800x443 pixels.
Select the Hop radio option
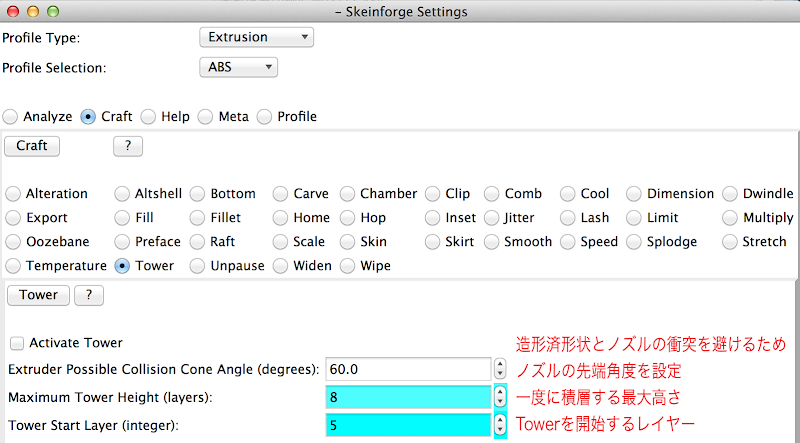pos(347,218)
